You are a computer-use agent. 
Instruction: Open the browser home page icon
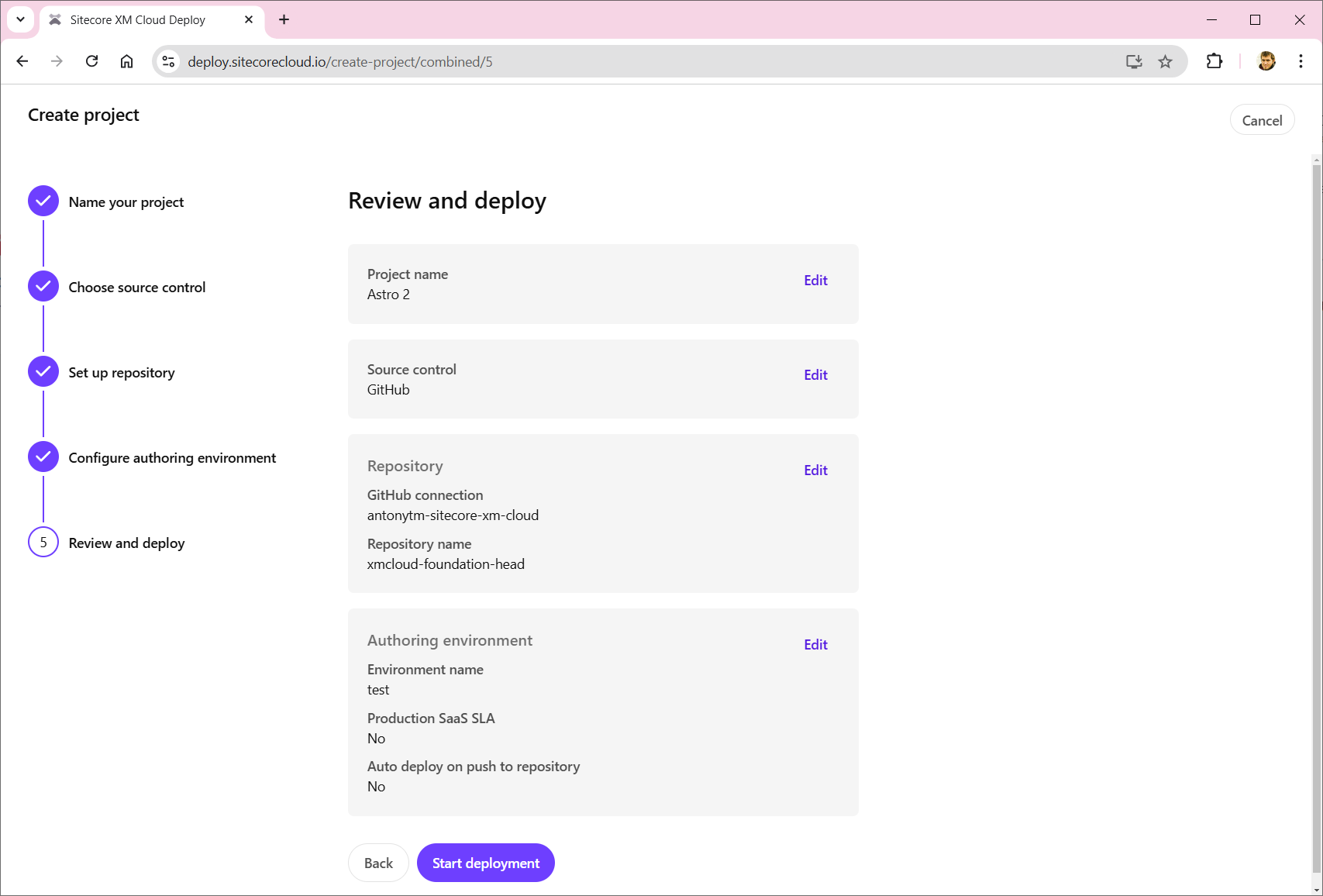click(x=126, y=61)
